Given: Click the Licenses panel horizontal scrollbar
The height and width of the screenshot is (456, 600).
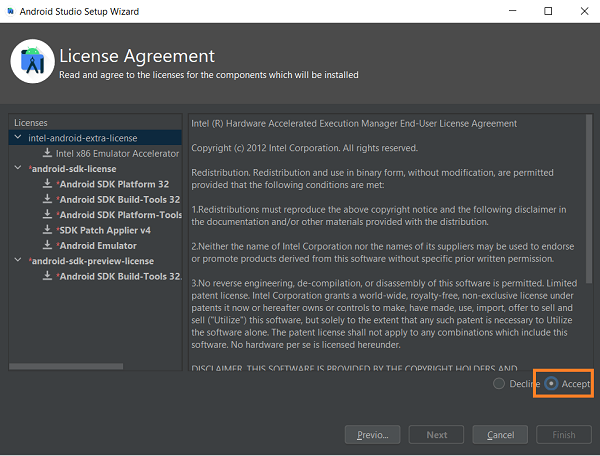Looking at the screenshot, I should (66, 366).
